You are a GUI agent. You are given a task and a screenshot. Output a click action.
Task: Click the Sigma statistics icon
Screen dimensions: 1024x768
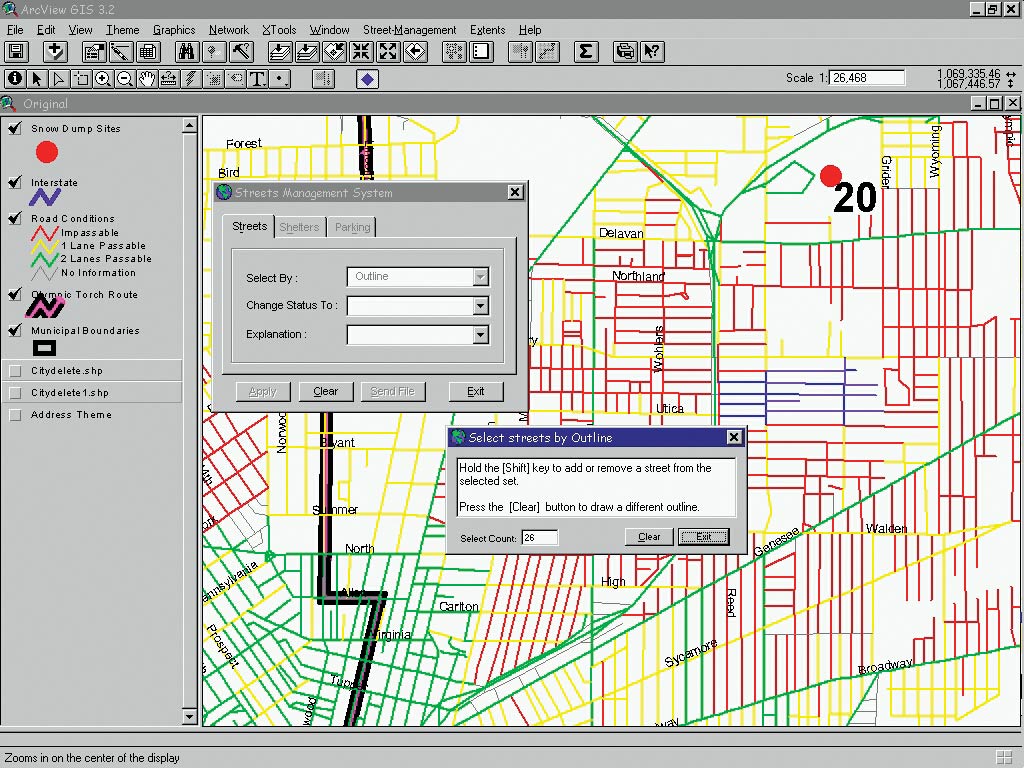click(x=586, y=52)
